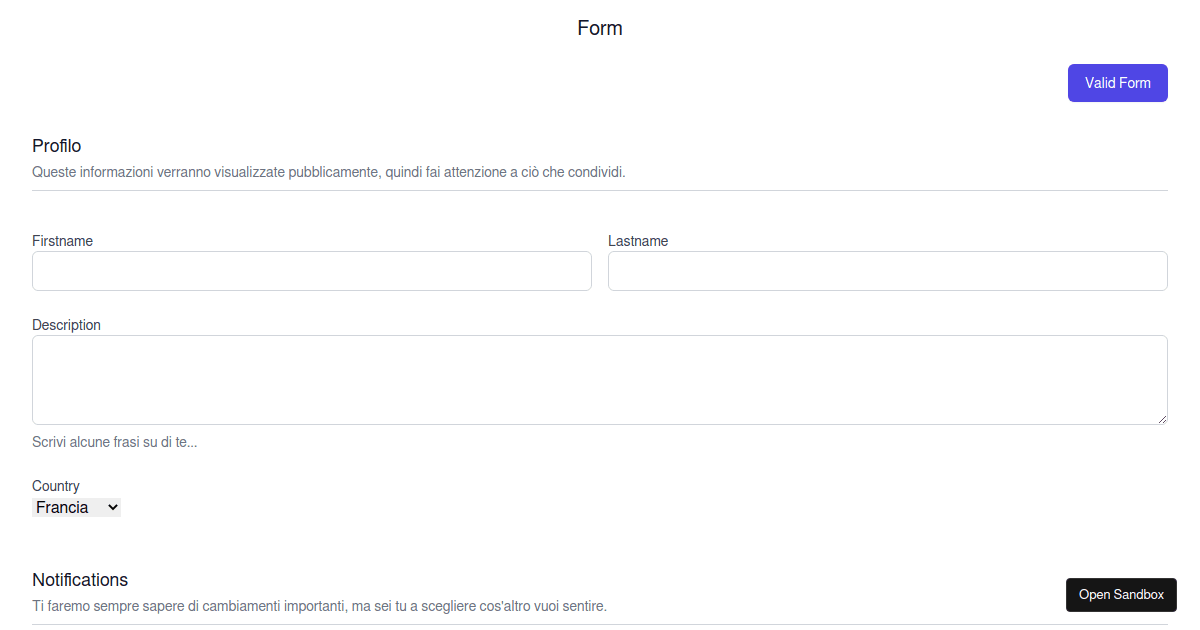Image resolution: width=1200 pixels, height=630 pixels.
Task: Click the Valid Form button
Action: [x=1117, y=82]
